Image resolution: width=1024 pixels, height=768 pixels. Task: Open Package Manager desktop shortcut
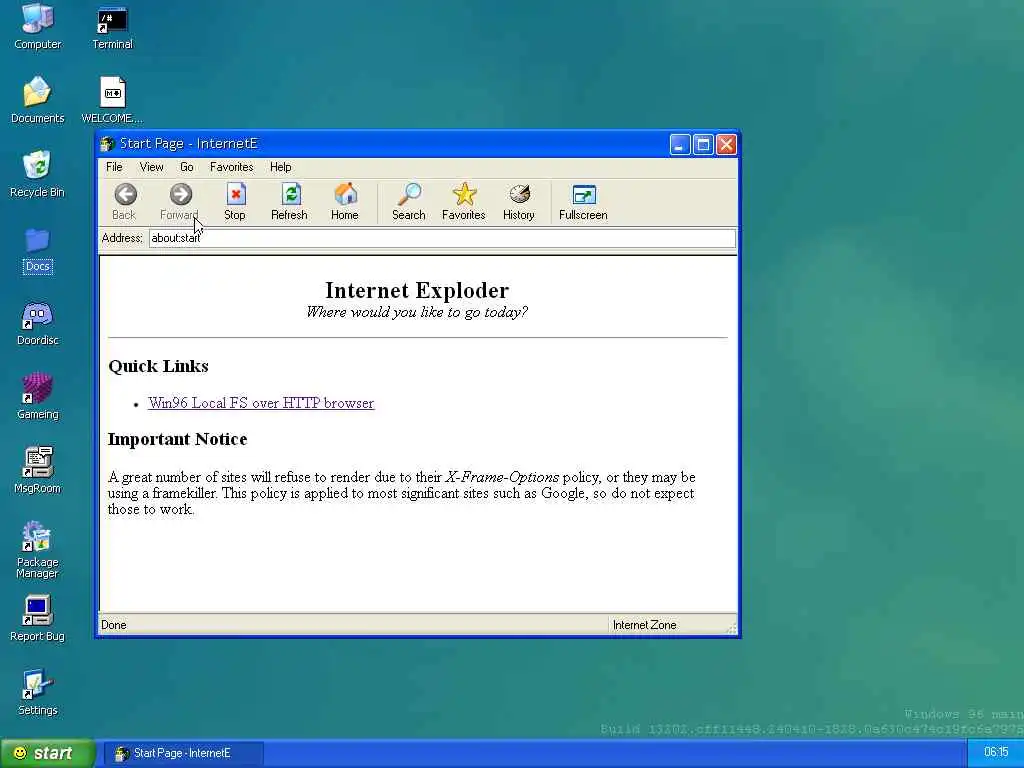coord(37,537)
